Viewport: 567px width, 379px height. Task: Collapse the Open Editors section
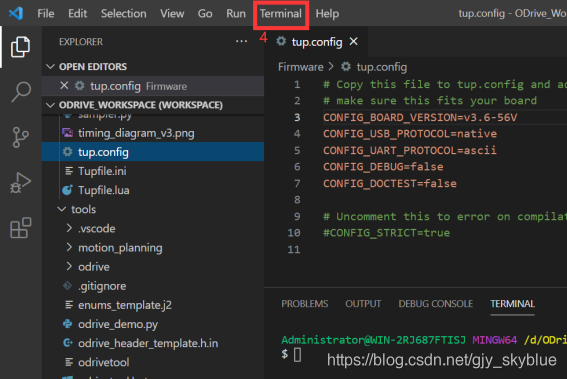pos(51,67)
